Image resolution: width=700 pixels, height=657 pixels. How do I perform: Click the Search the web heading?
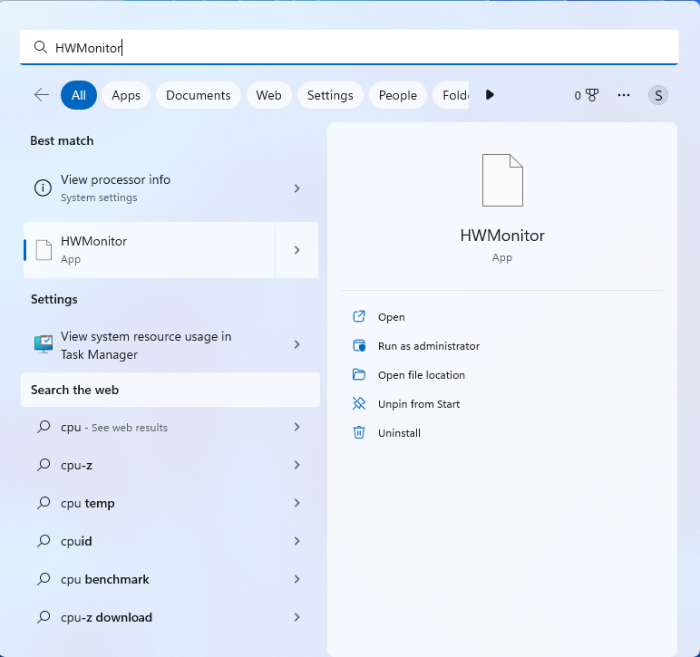coord(75,390)
